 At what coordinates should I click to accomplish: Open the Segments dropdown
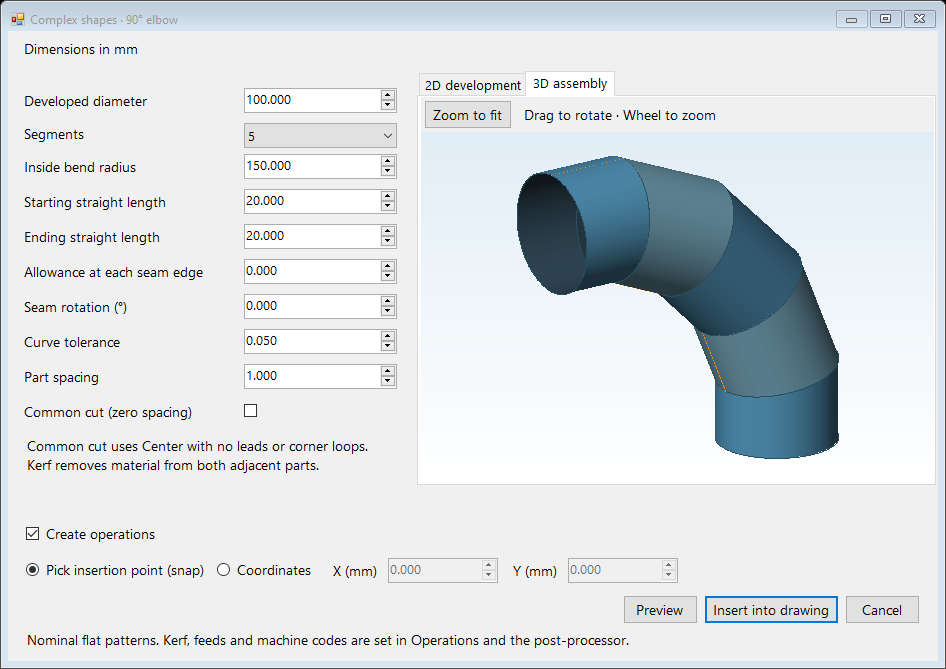click(x=320, y=136)
